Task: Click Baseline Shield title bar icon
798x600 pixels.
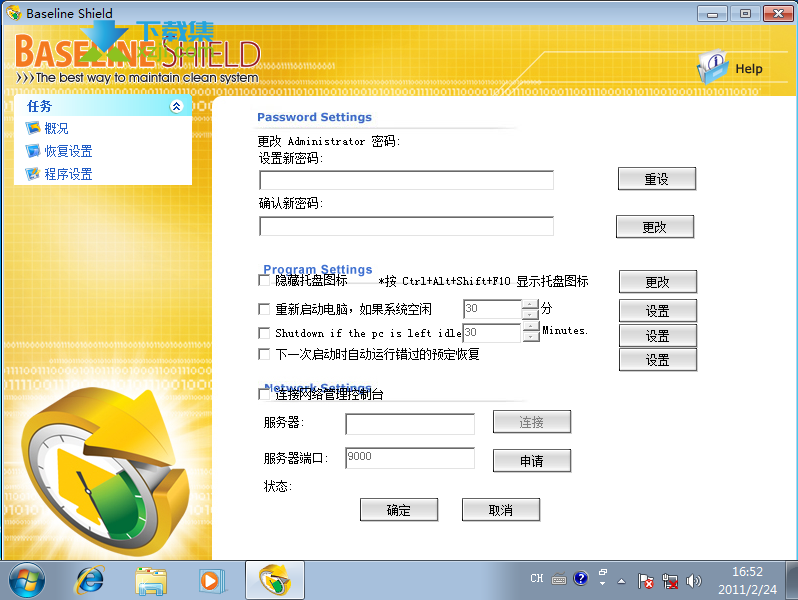Action: click(x=14, y=13)
